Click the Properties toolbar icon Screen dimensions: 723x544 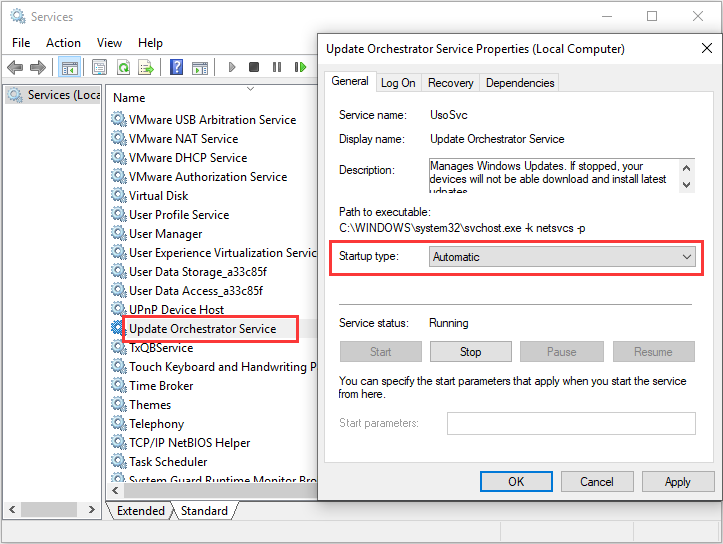(100, 67)
